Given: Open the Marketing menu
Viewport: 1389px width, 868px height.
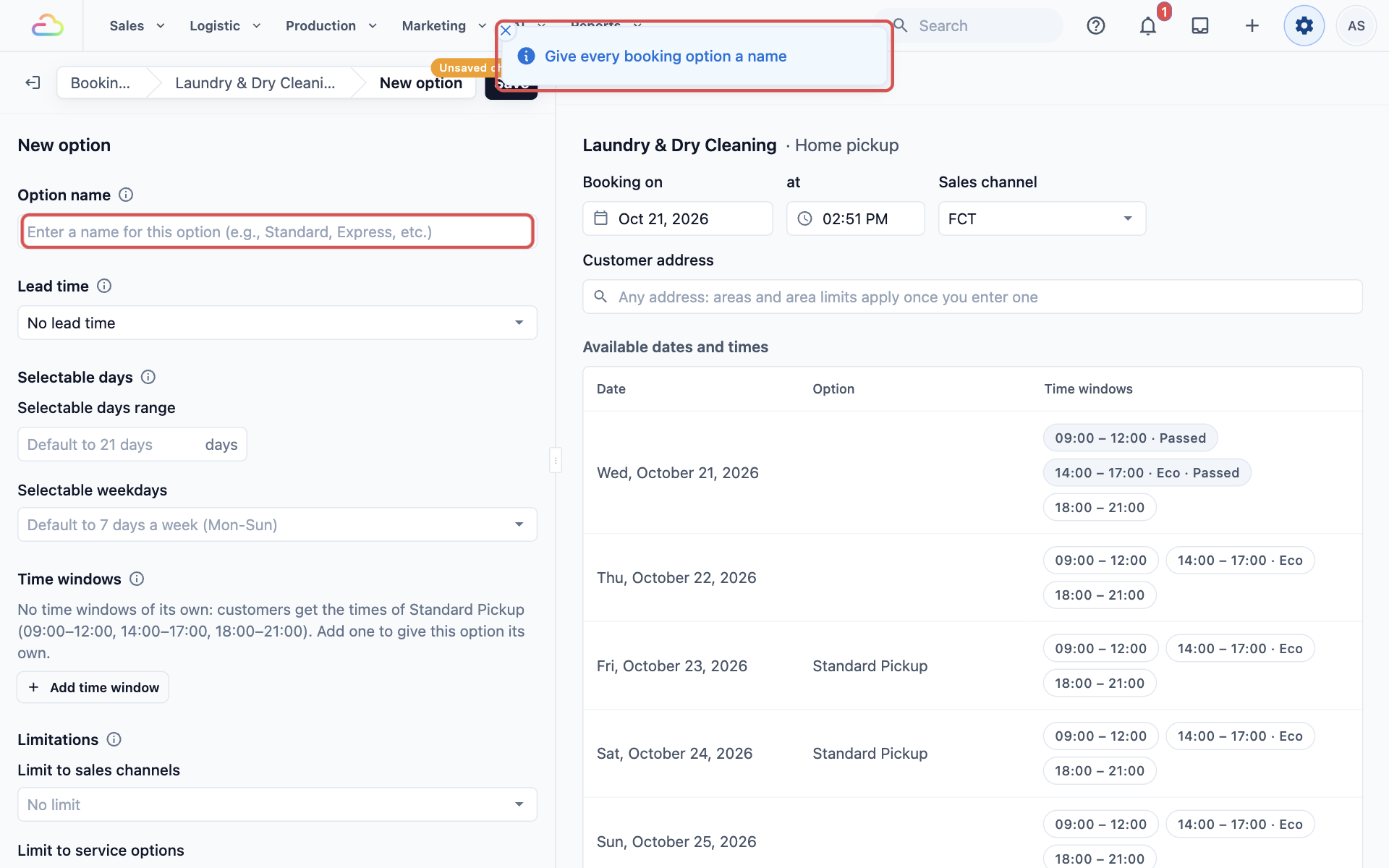Looking at the screenshot, I should pyautogui.click(x=444, y=25).
